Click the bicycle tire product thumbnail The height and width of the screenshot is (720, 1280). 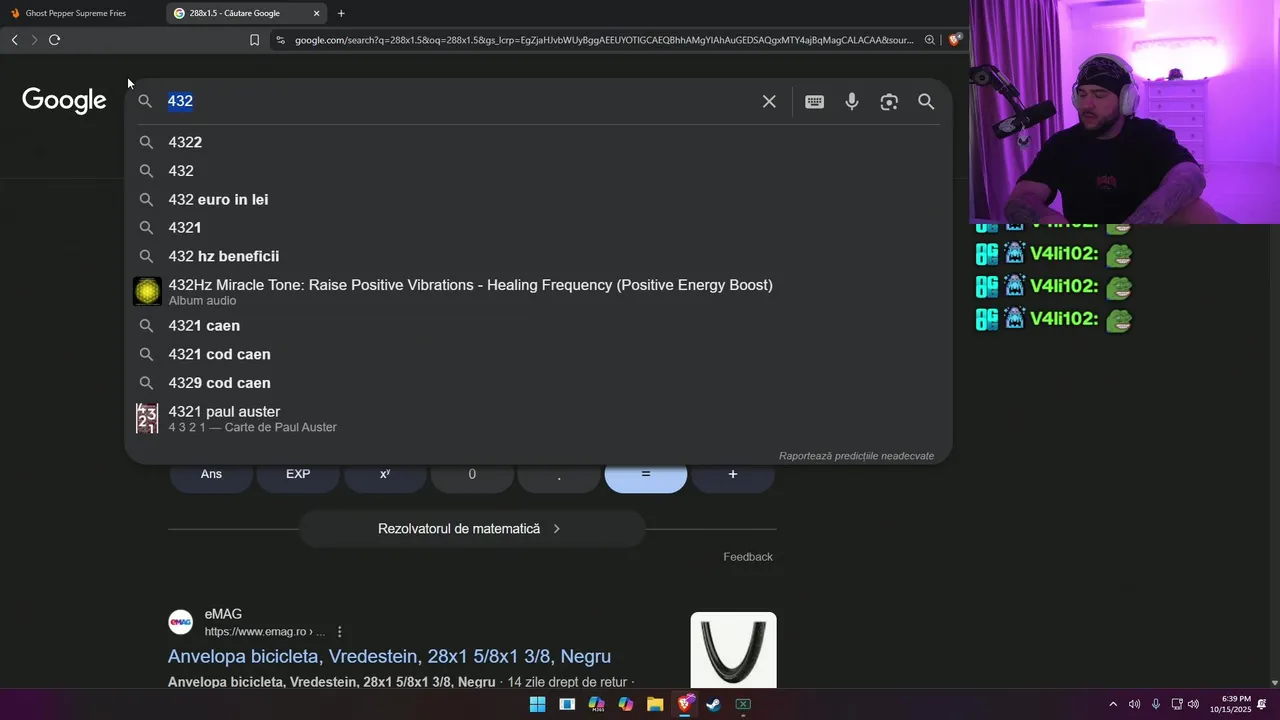733,650
